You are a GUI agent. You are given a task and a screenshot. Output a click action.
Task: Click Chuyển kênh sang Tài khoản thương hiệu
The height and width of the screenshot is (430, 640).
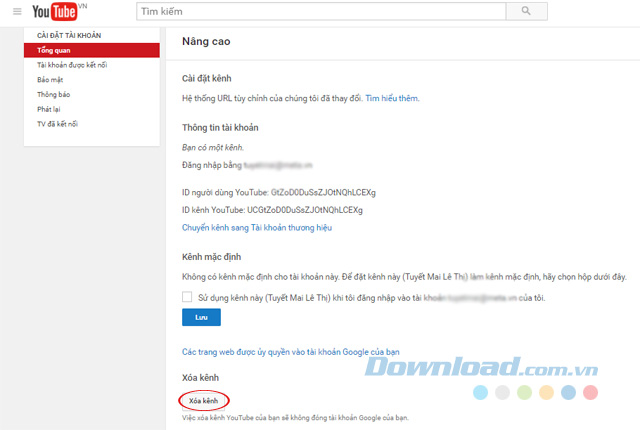(257, 228)
